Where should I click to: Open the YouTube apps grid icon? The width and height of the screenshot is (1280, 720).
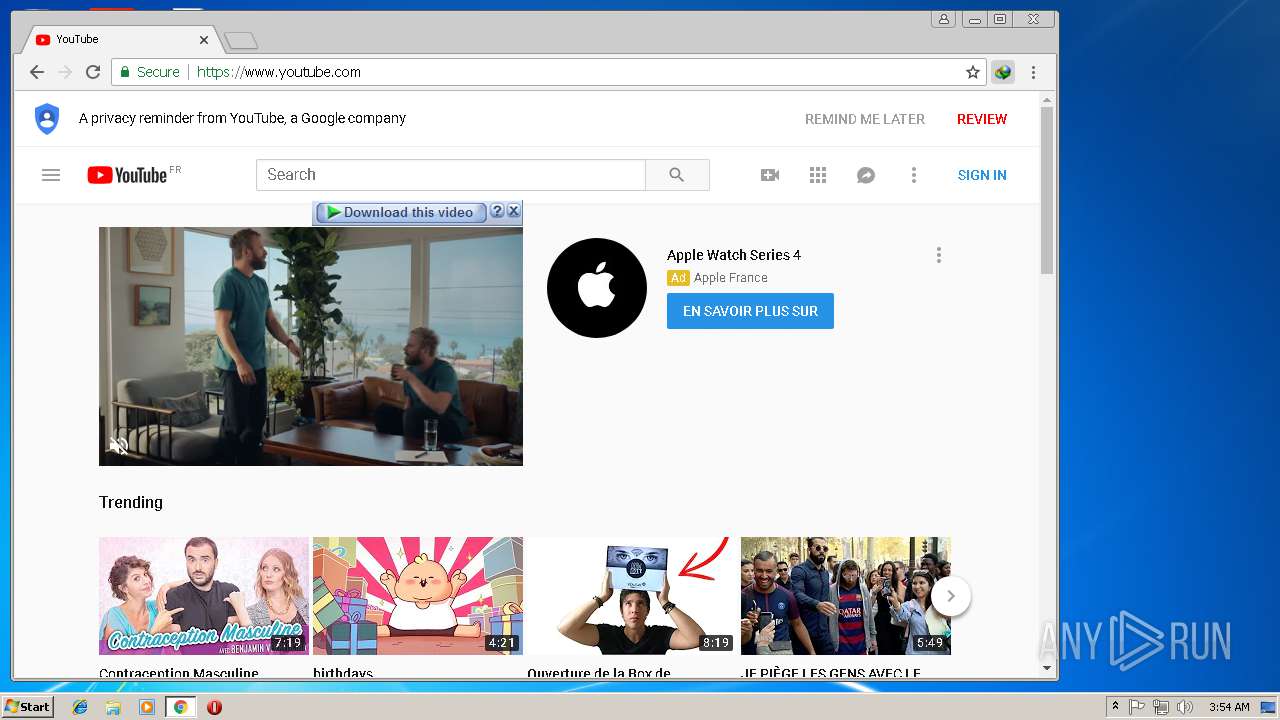818,175
